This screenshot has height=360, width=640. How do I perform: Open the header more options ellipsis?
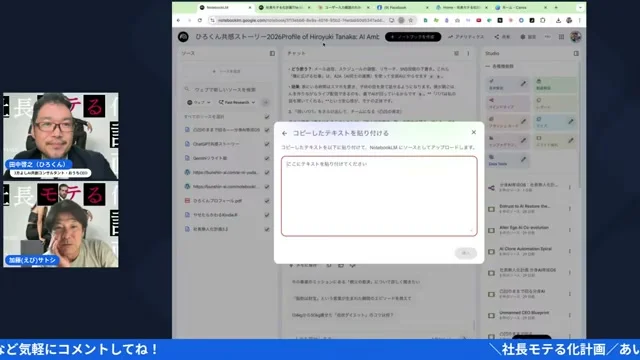click(x=547, y=37)
